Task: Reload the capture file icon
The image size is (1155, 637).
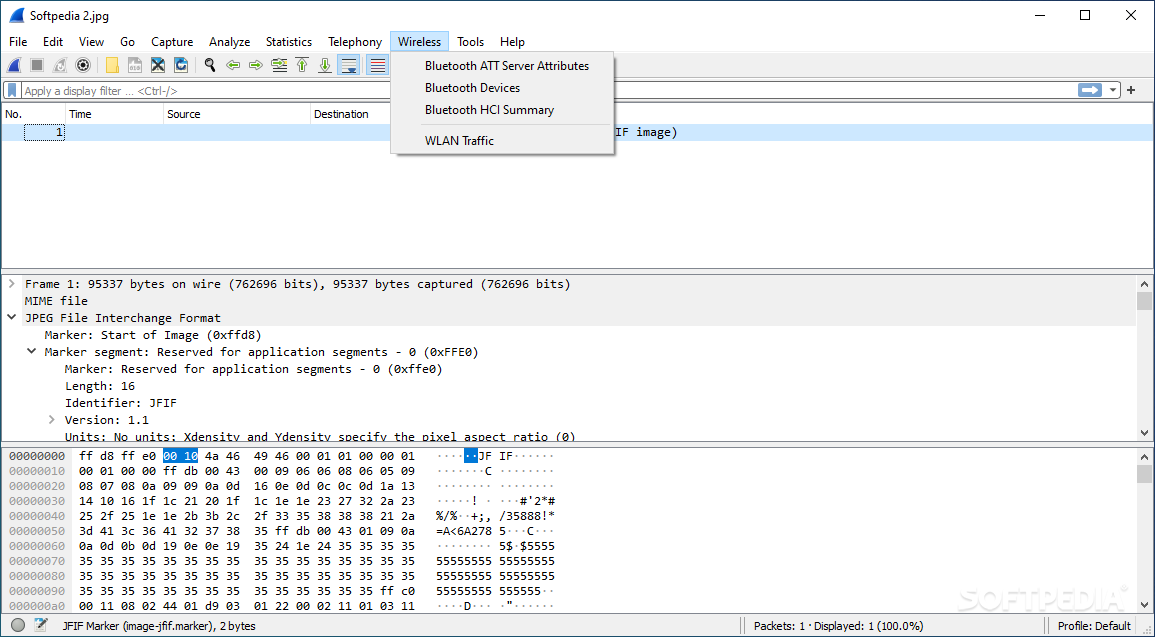Action: (180, 66)
